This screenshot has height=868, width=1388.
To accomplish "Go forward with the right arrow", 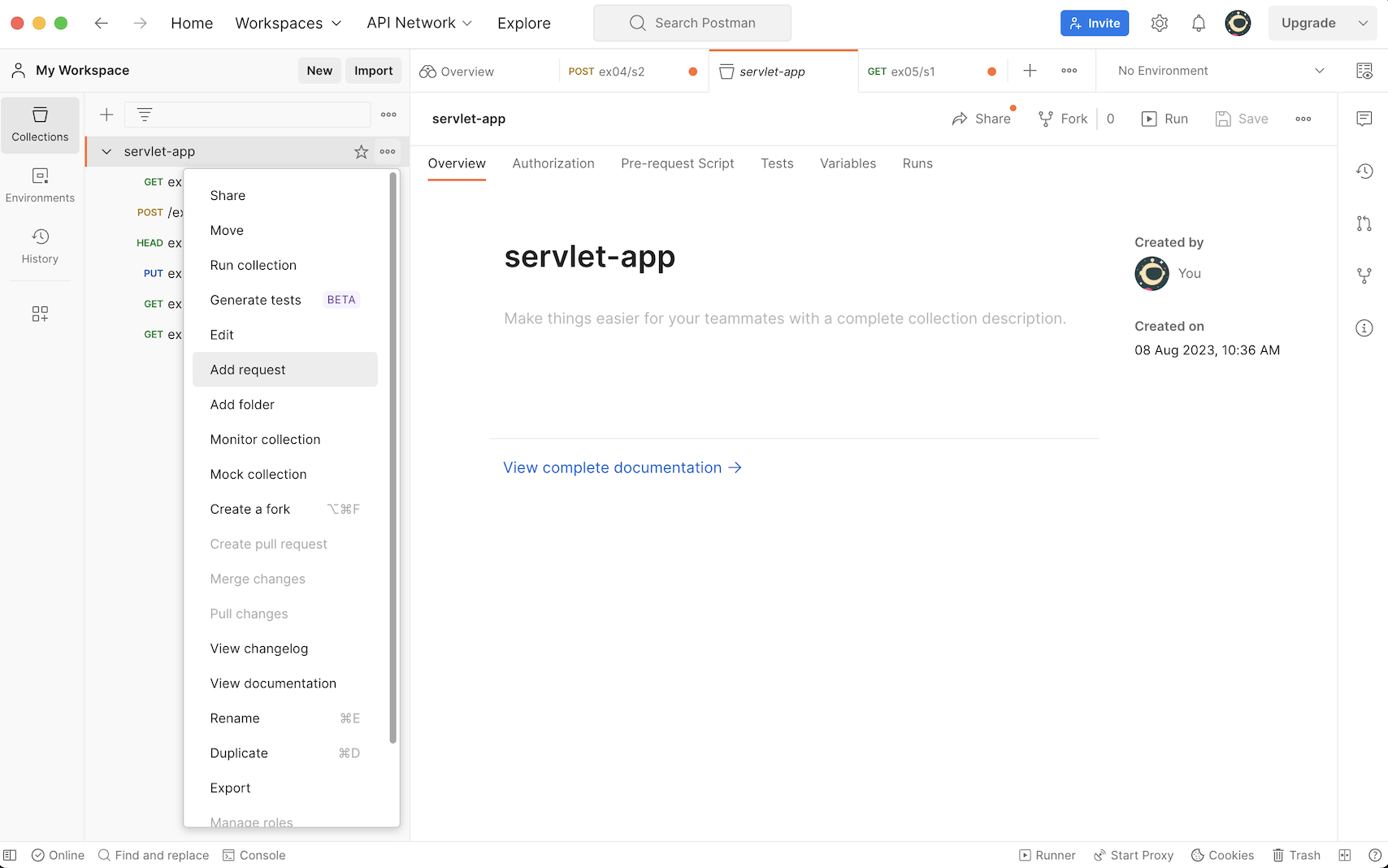I will 140,24.
